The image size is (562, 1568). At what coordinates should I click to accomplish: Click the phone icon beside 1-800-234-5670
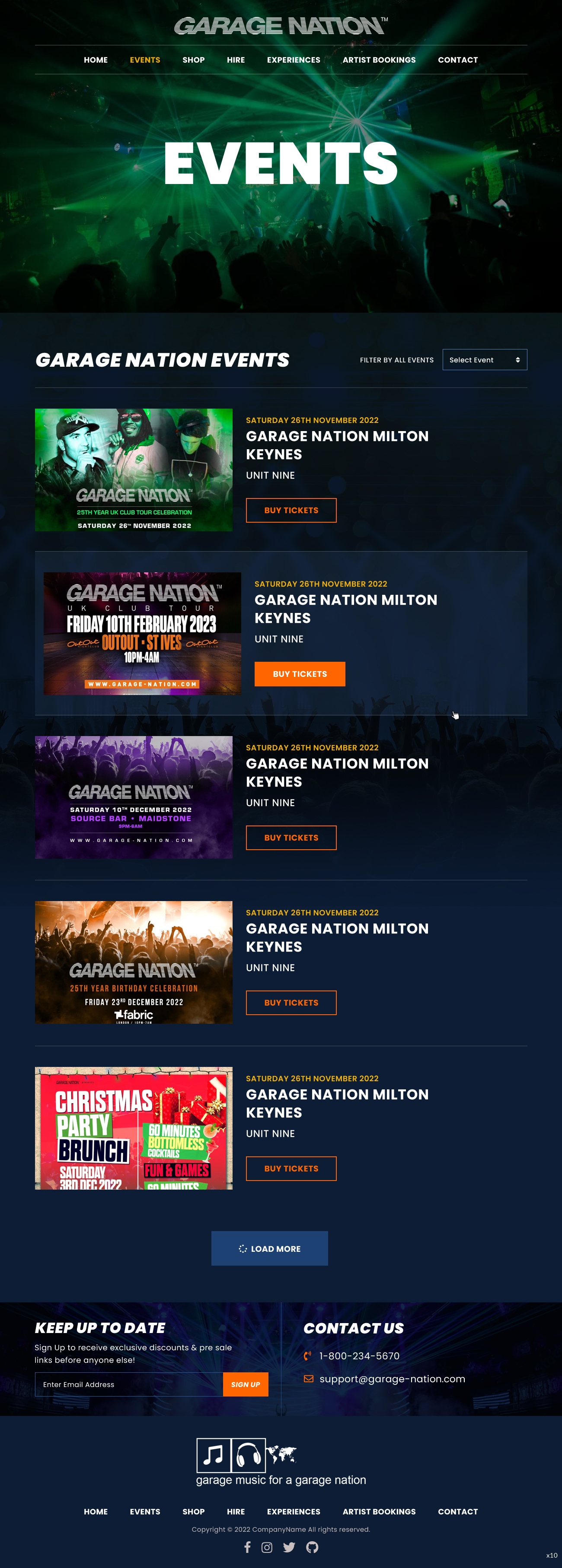click(307, 1355)
